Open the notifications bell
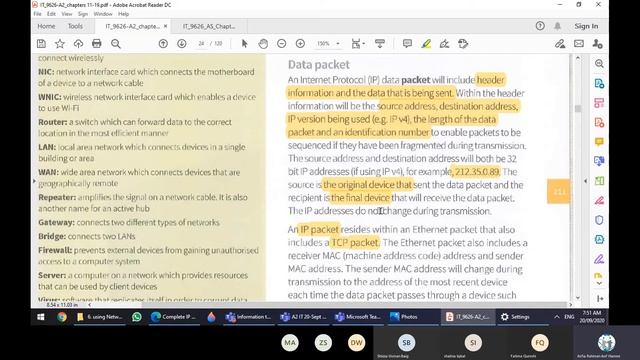This screenshot has width=640, height=360. point(558,26)
